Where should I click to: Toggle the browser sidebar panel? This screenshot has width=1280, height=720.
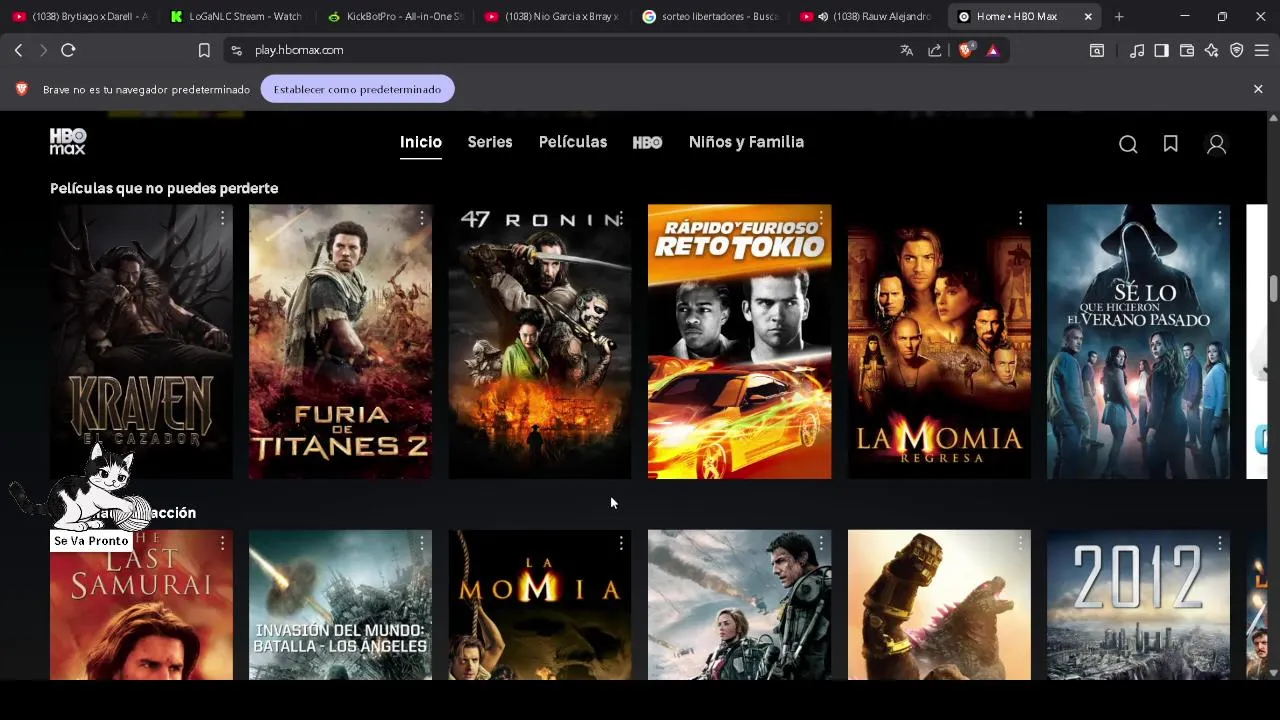[x=1161, y=50]
